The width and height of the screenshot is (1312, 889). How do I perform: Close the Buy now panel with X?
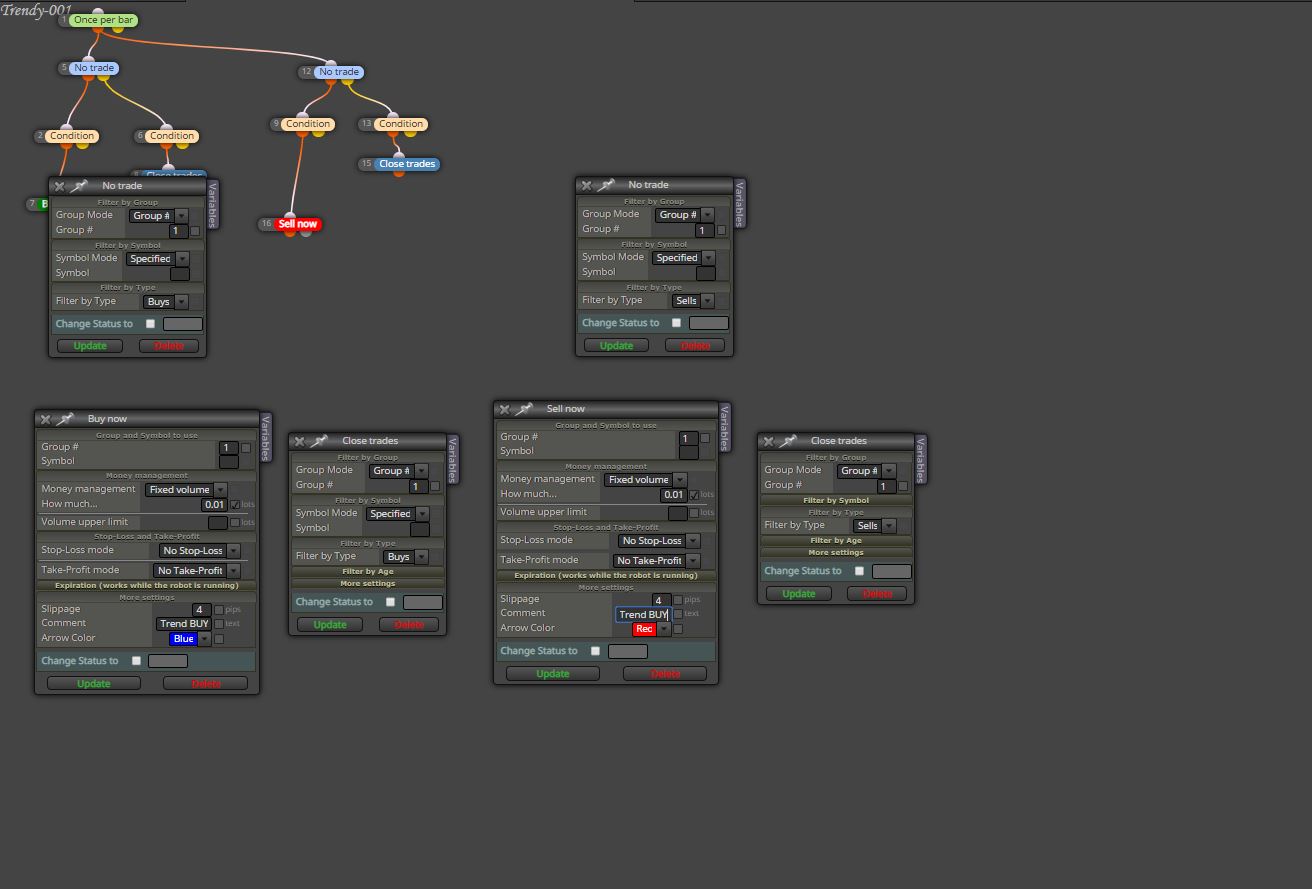46,419
